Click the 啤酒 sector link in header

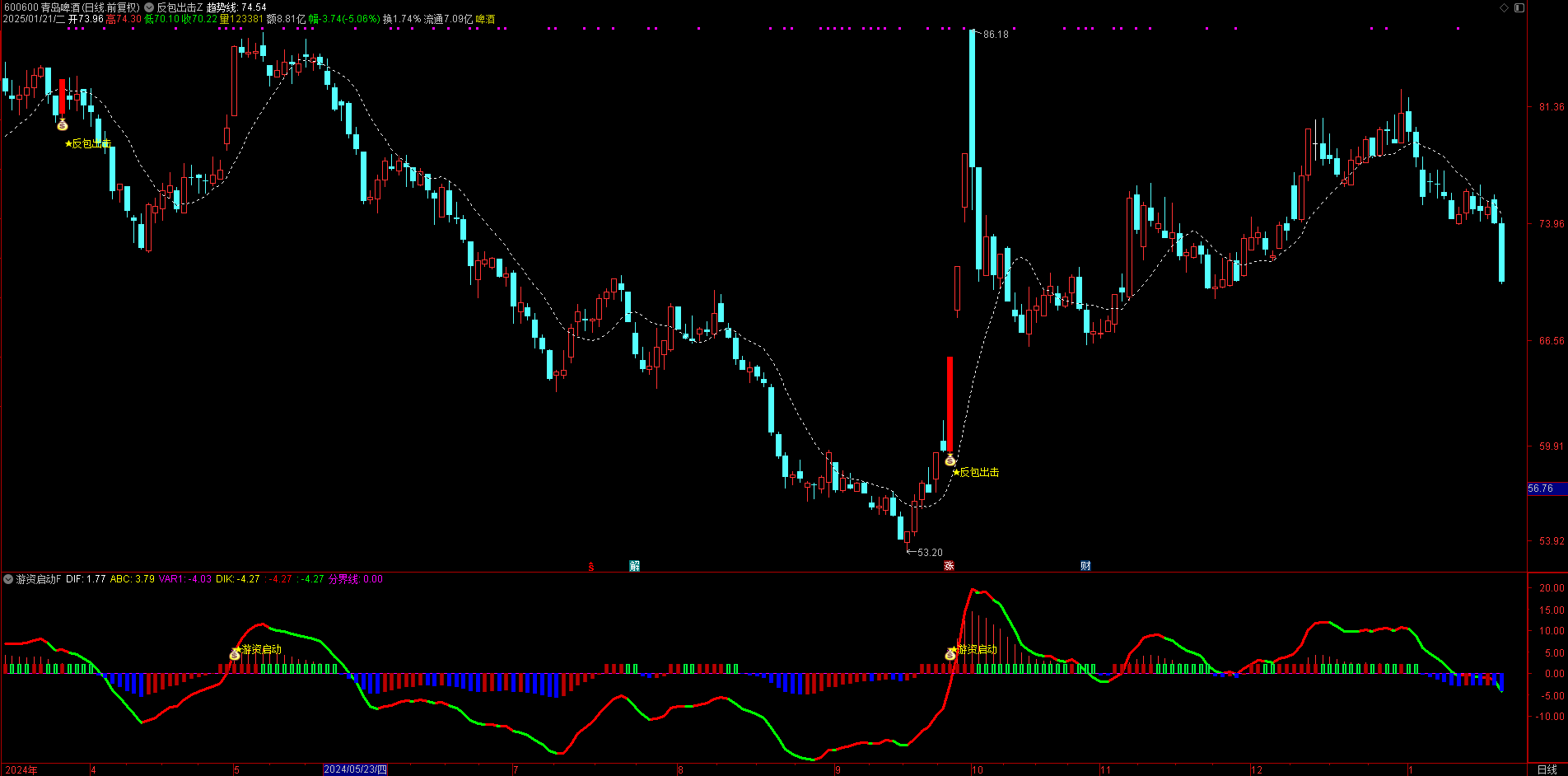click(x=486, y=19)
